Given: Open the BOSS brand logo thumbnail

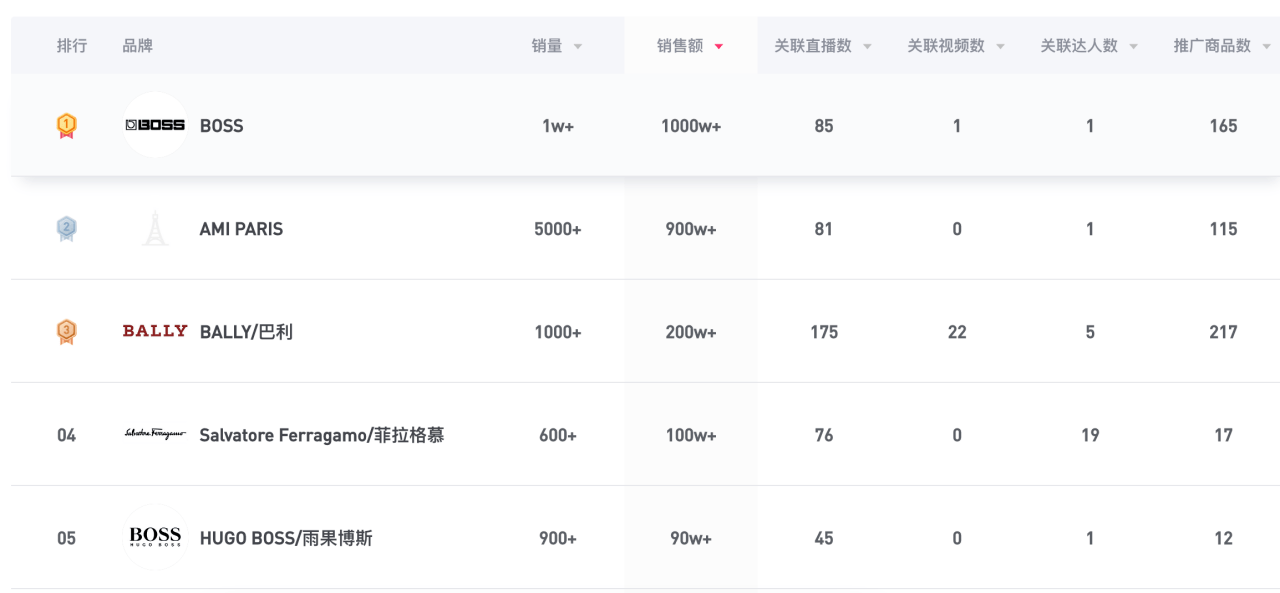Looking at the screenshot, I should point(155,125).
